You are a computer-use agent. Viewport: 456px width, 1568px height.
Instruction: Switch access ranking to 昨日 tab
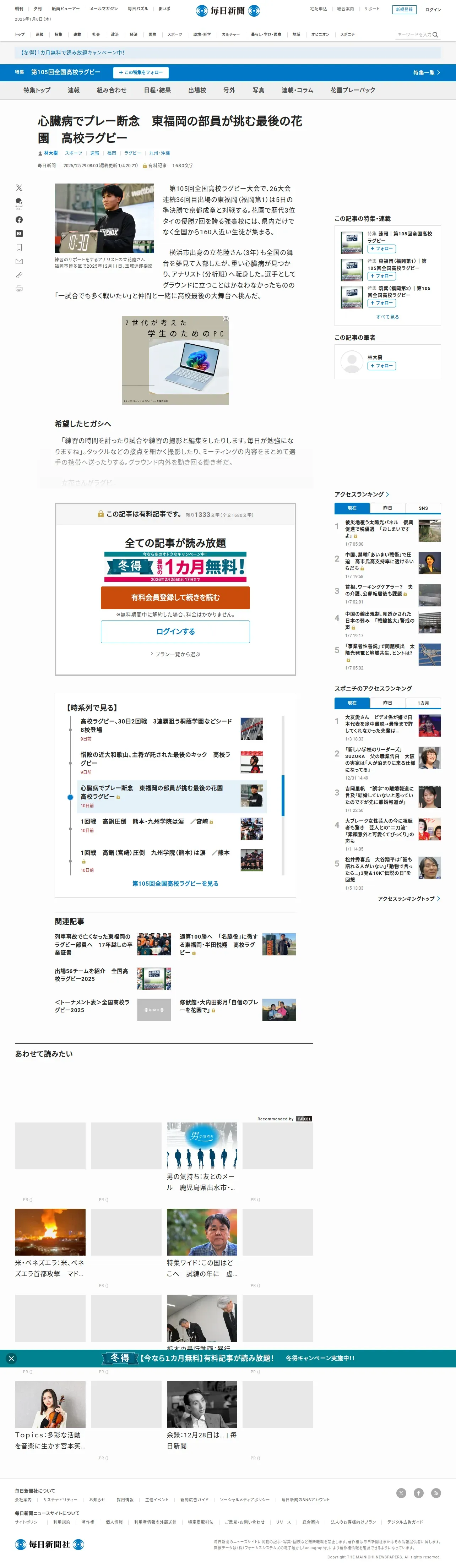pyautogui.click(x=388, y=508)
